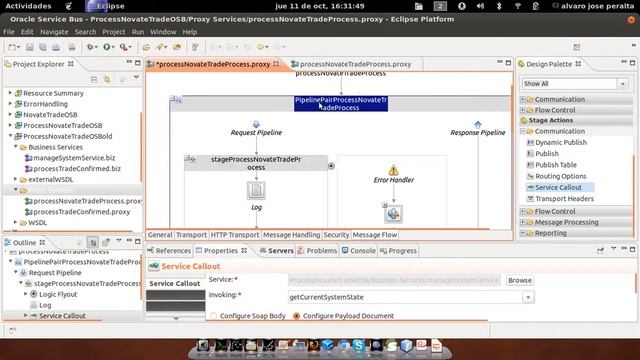Collapse Business Services folder

[x=16, y=147]
